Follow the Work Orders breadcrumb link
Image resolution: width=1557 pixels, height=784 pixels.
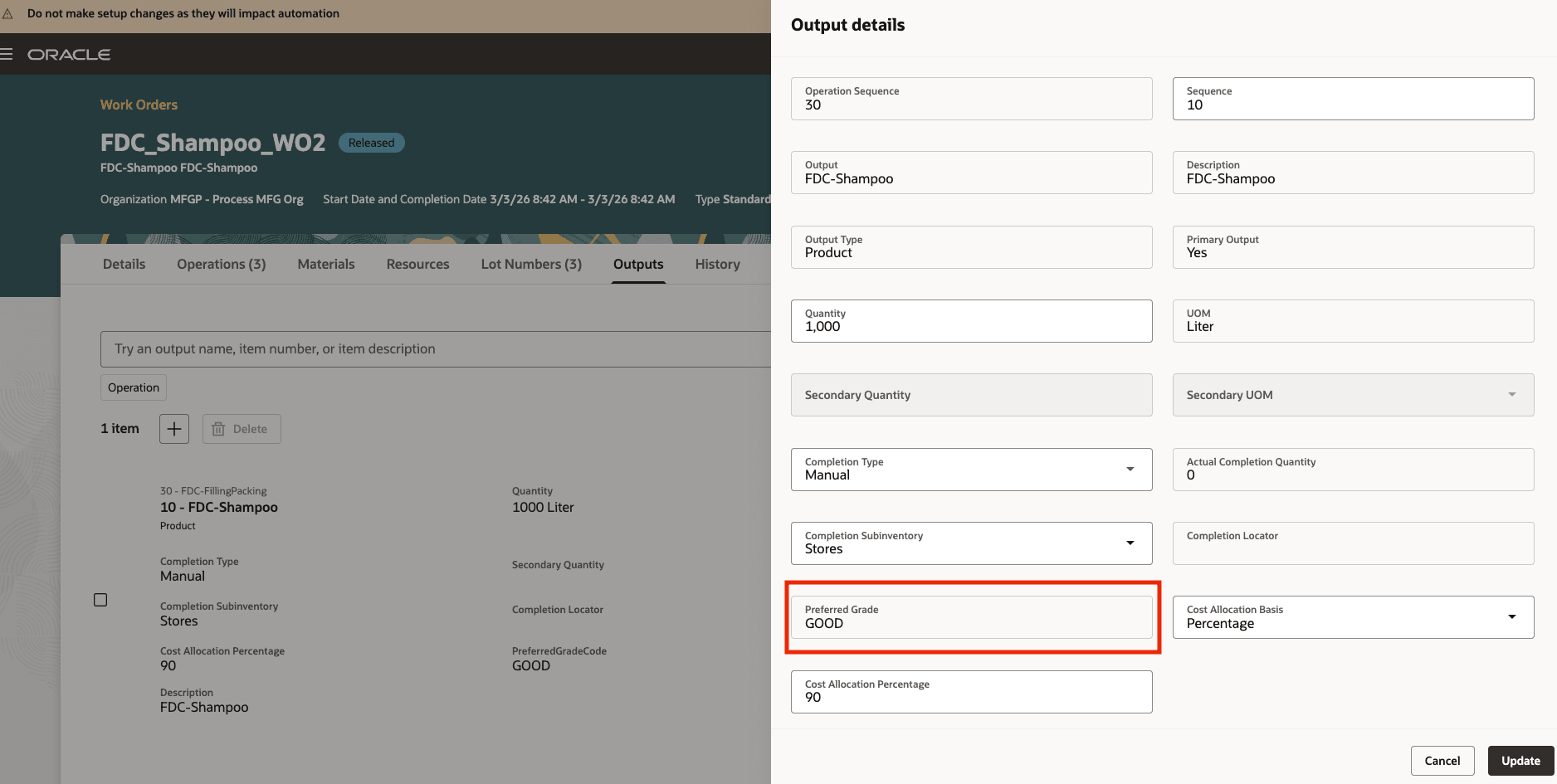139,105
